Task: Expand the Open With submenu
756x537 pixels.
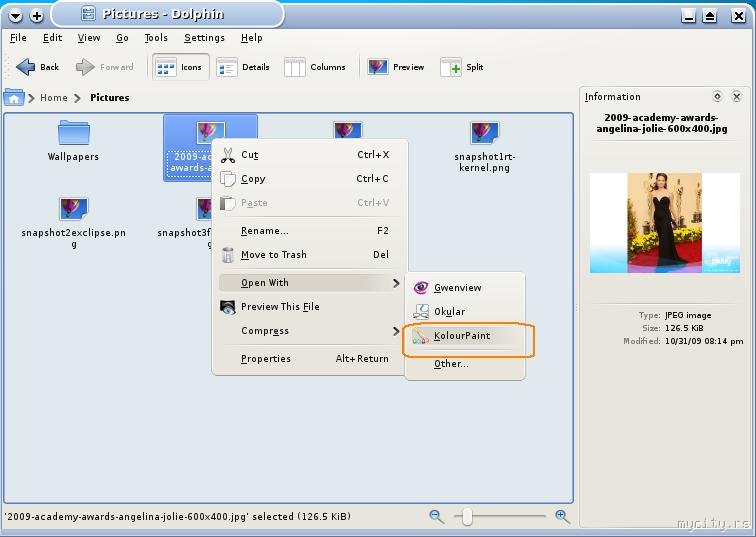Action: pyautogui.click(x=309, y=282)
